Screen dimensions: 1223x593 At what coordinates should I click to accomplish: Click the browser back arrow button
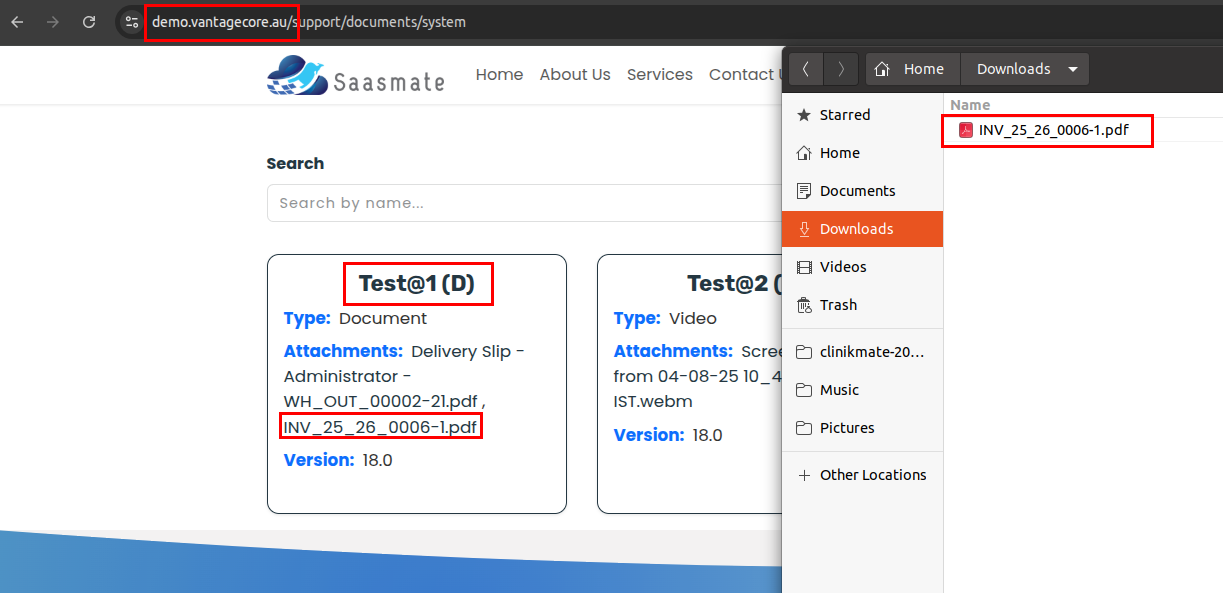[x=17, y=21]
